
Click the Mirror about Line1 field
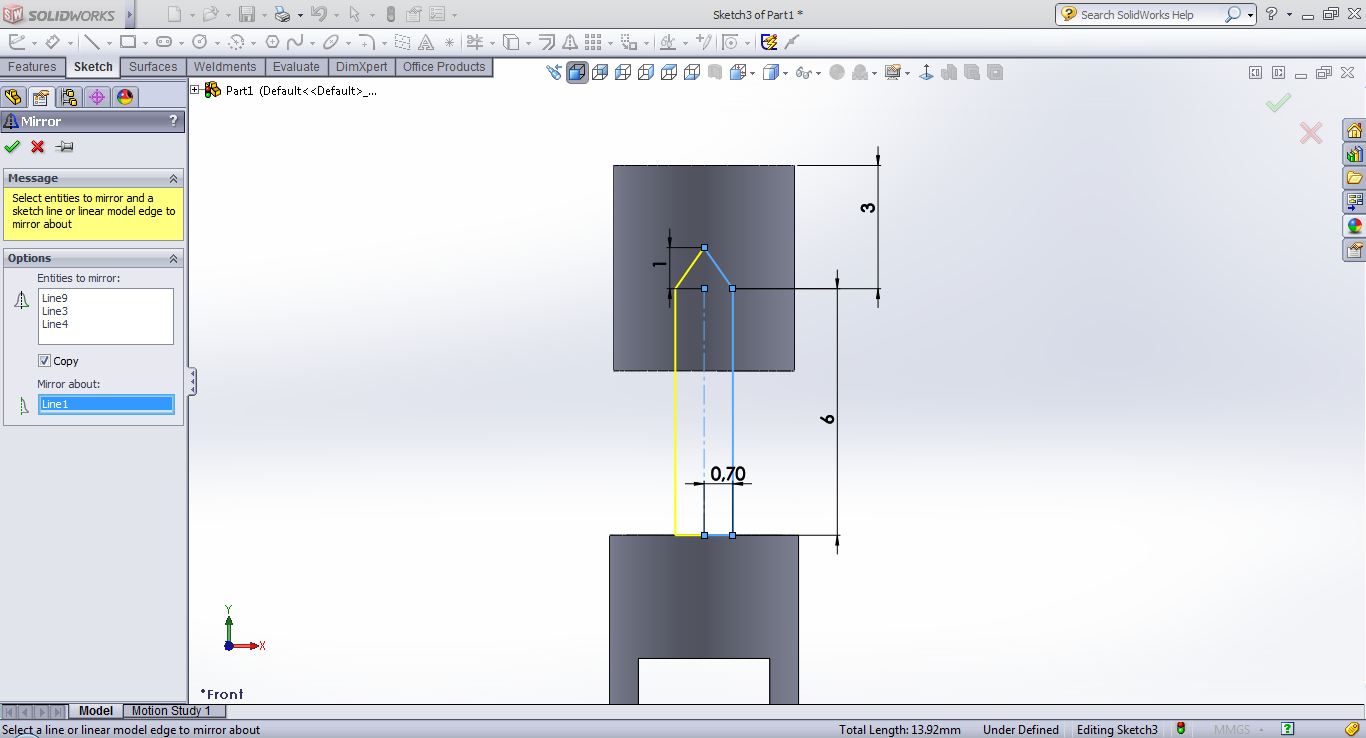105,404
